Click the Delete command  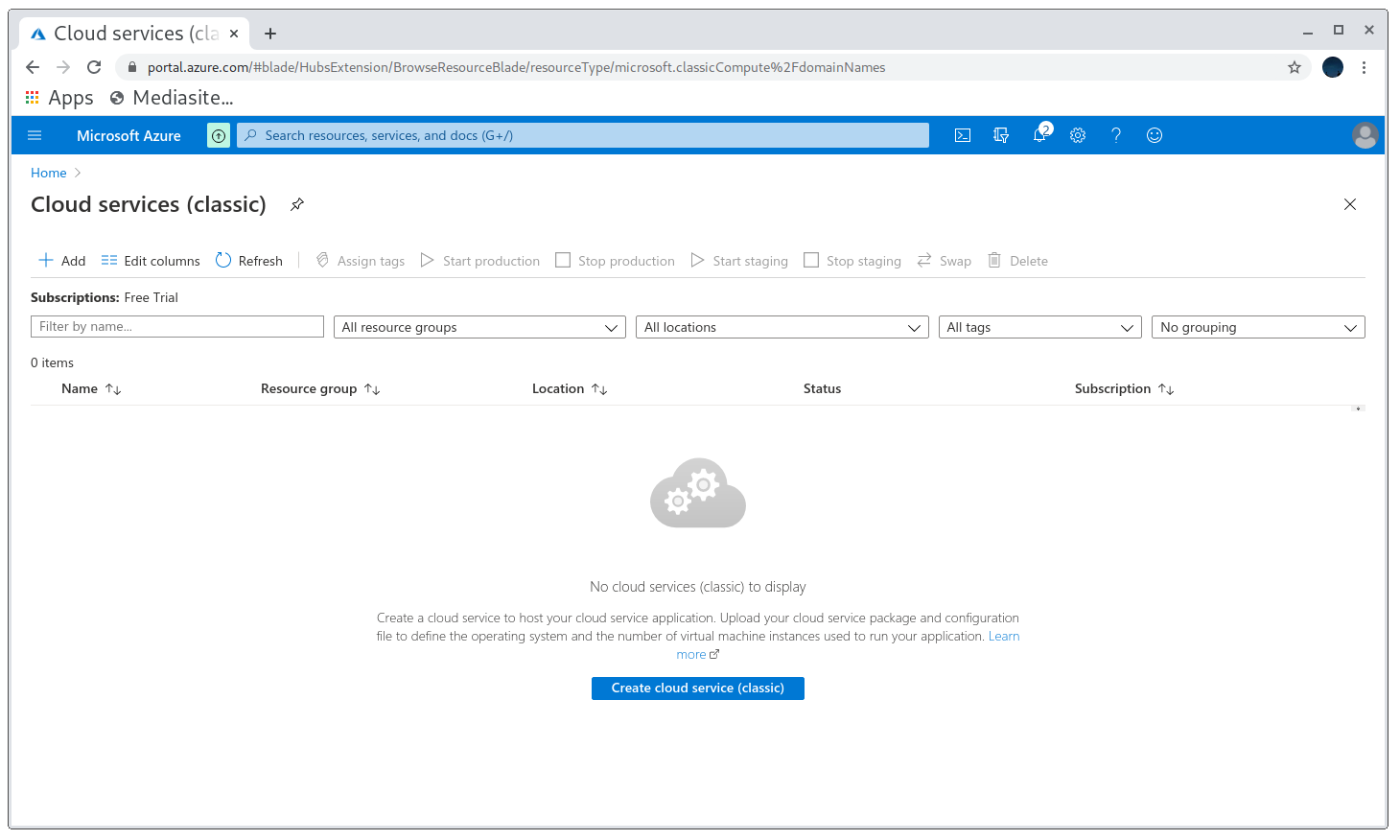point(1018,261)
